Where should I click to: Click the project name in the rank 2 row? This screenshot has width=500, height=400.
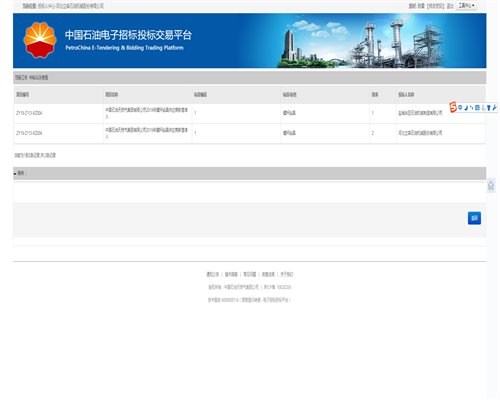(x=147, y=133)
